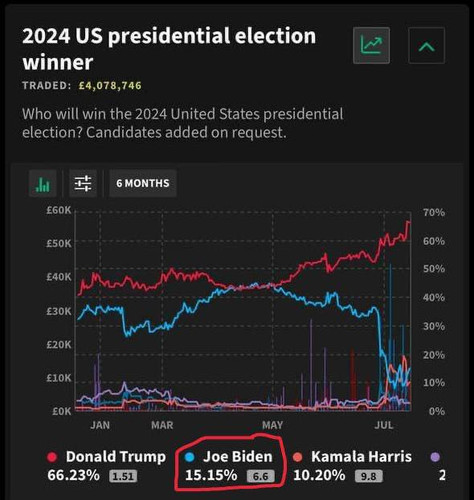Image resolution: width=474 pixels, height=500 pixels.
Task: Click the Trump 66.23% percentage value
Action: 73,475
